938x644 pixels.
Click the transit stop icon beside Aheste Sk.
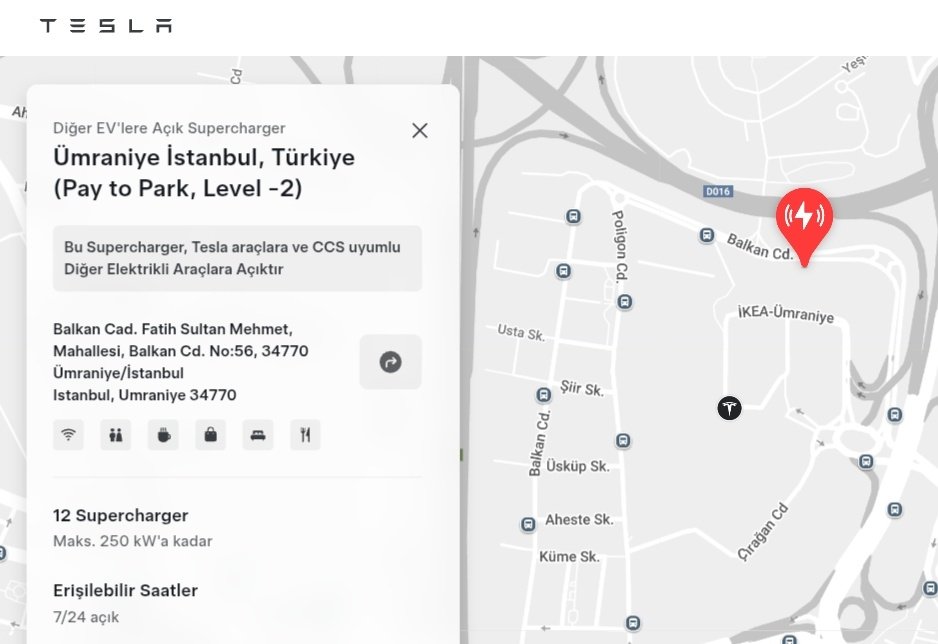click(528, 524)
